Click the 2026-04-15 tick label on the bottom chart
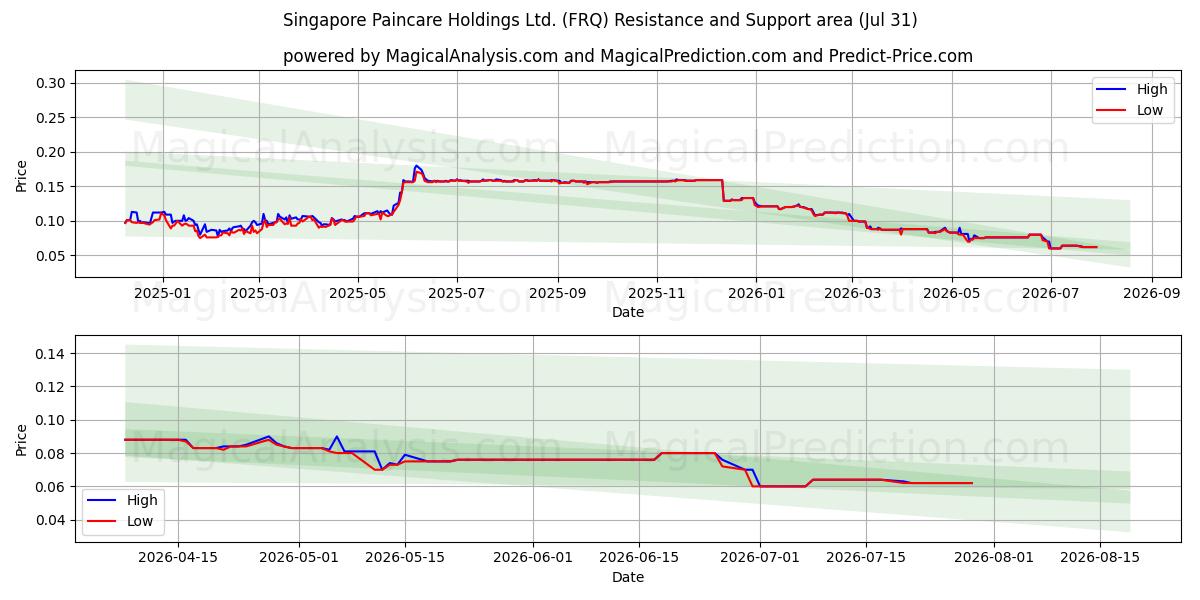Viewport: 1200px width, 600px height. (178, 558)
